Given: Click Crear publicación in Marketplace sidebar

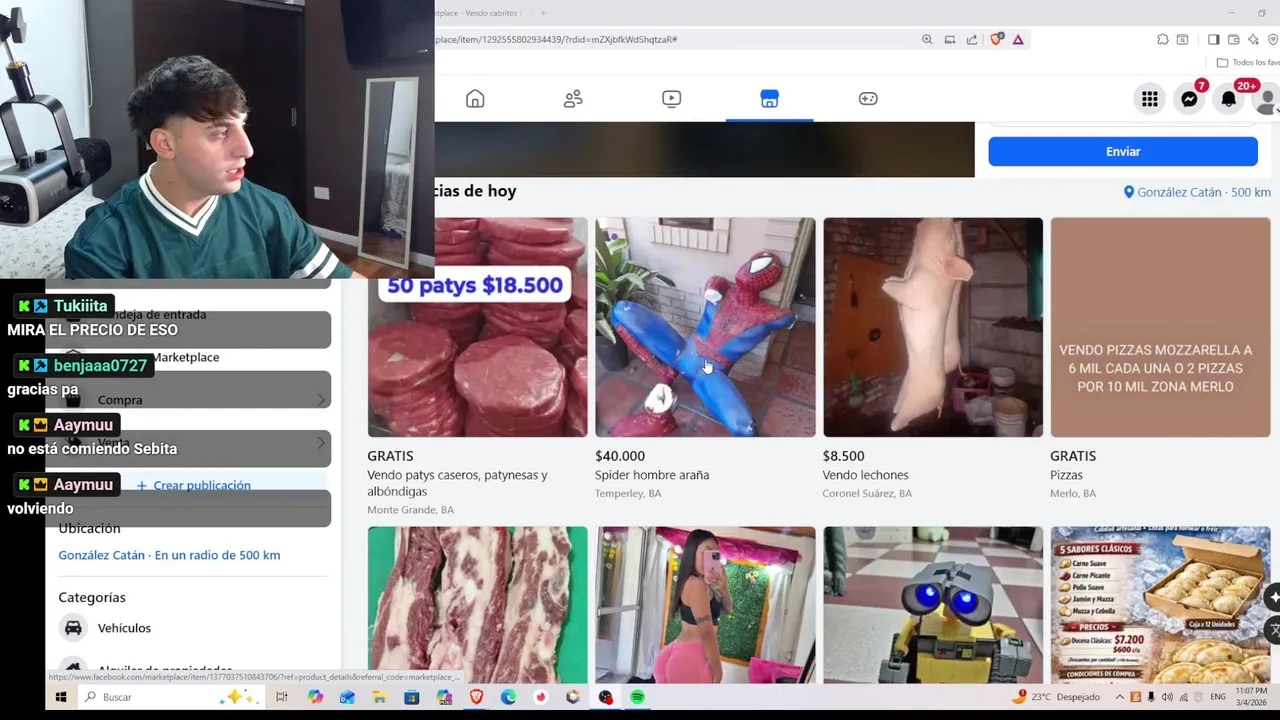Looking at the screenshot, I should coord(193,485).
